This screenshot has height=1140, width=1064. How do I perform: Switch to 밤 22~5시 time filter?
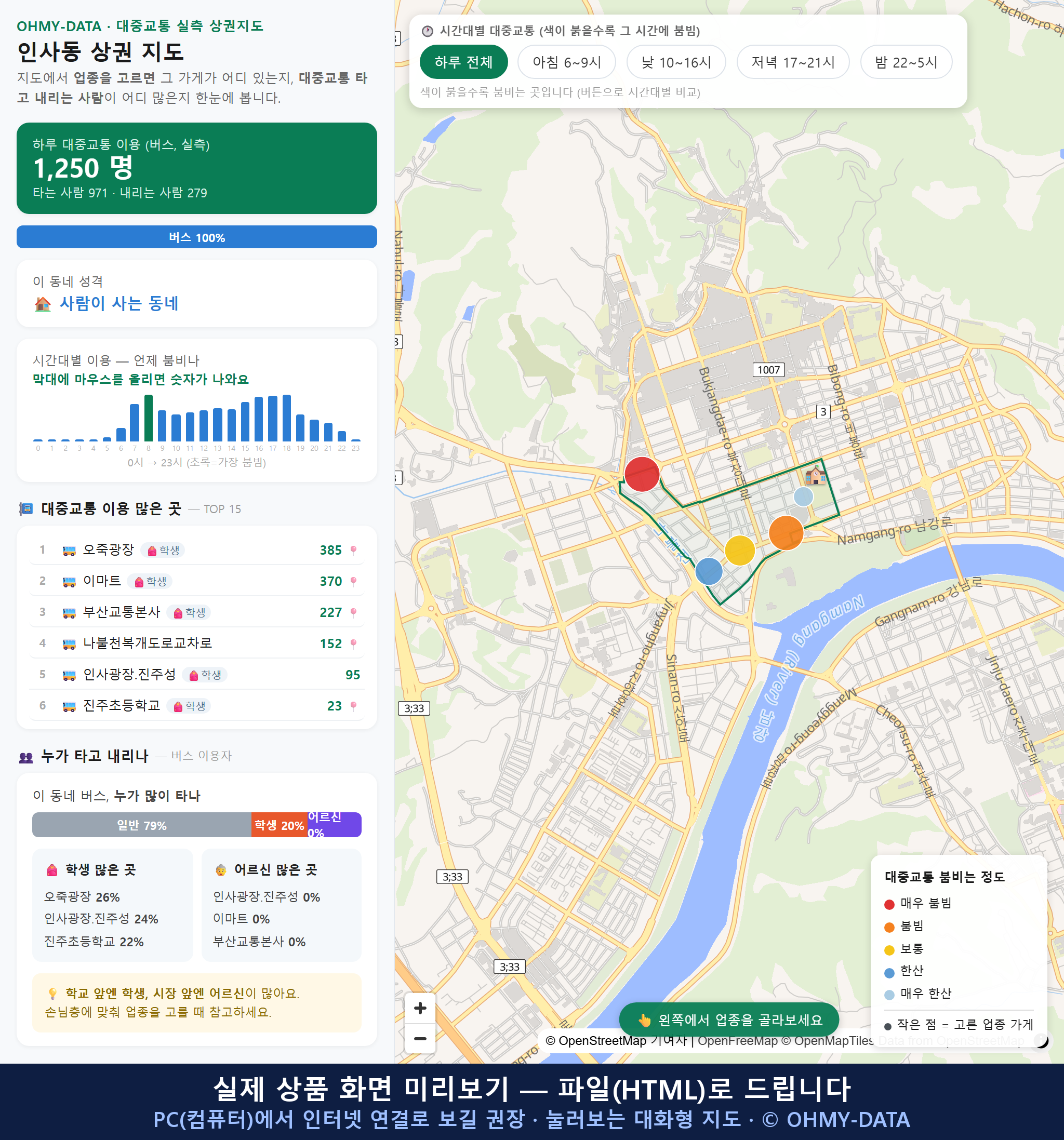click(906, 62)
